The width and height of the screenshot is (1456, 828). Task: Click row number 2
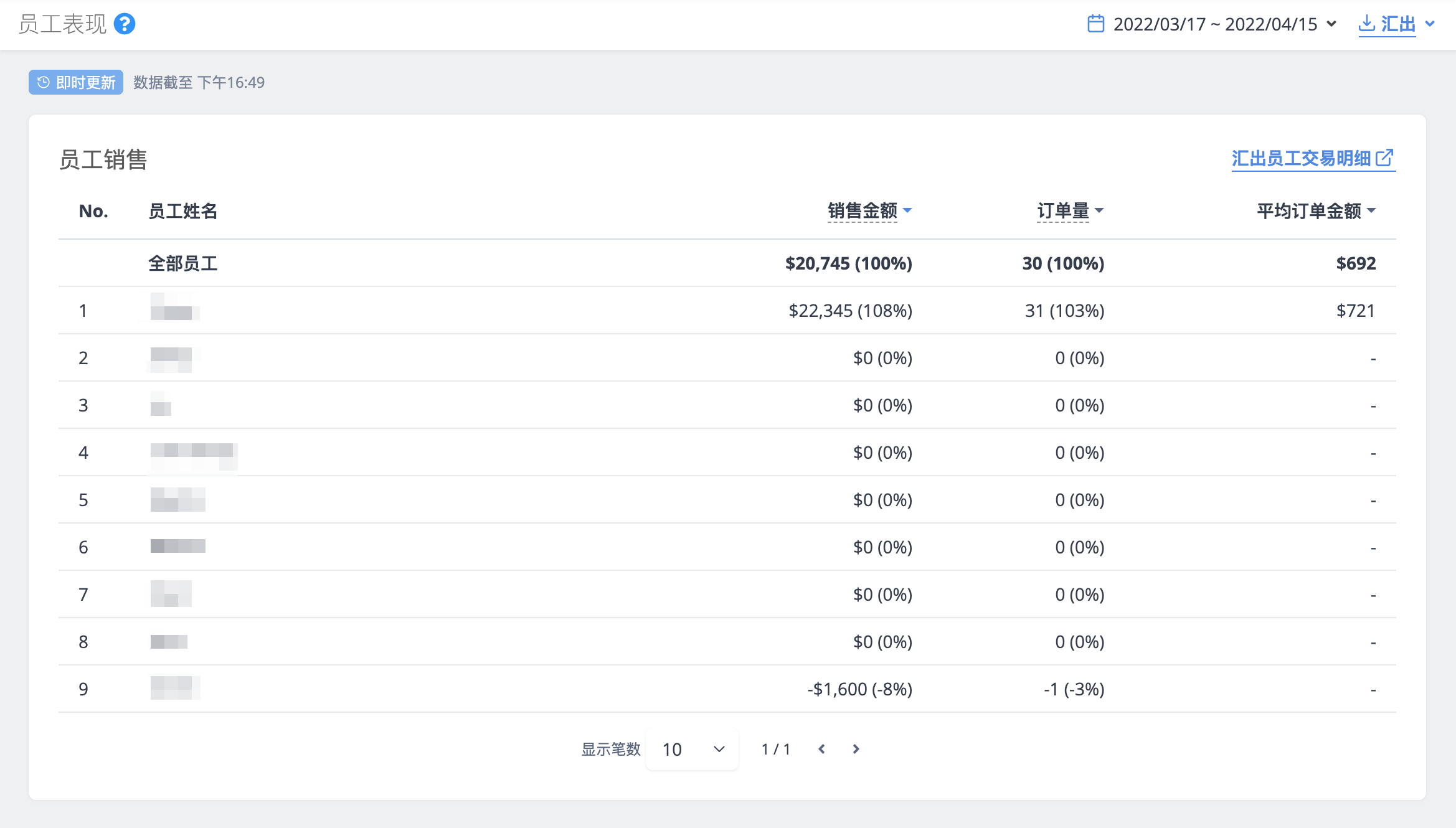pos(83,358)
